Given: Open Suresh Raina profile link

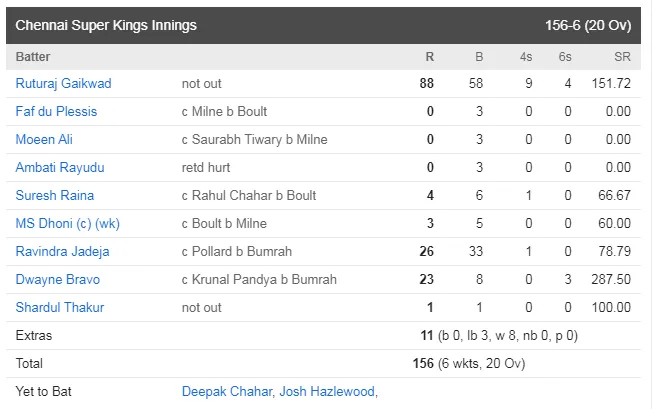Looking at the screenshot, I should 55,195.
